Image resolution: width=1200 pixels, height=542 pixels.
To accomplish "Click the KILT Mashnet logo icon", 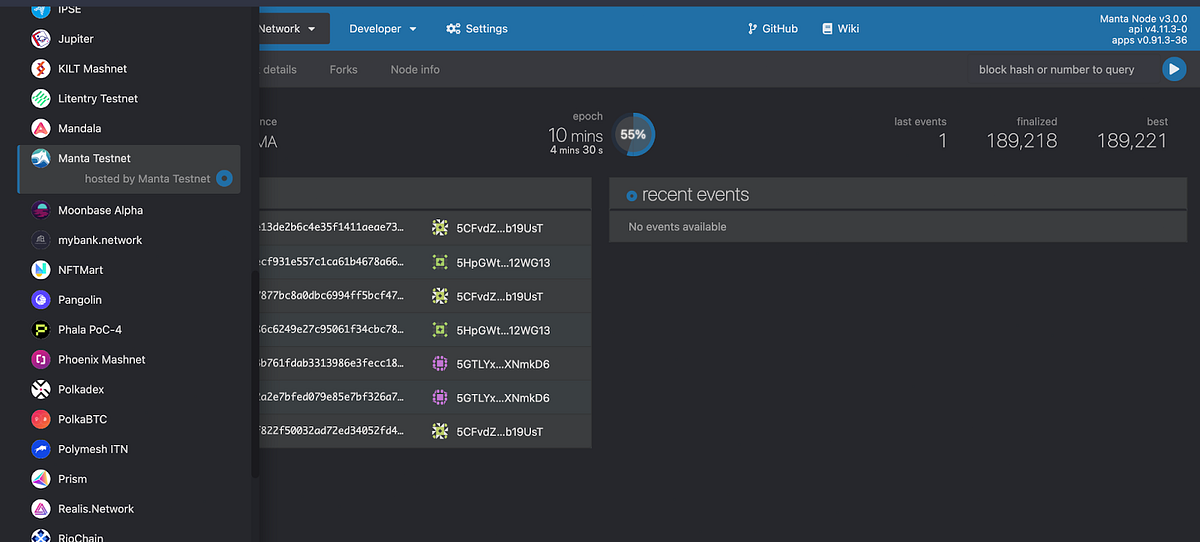I will click(41, 69).
